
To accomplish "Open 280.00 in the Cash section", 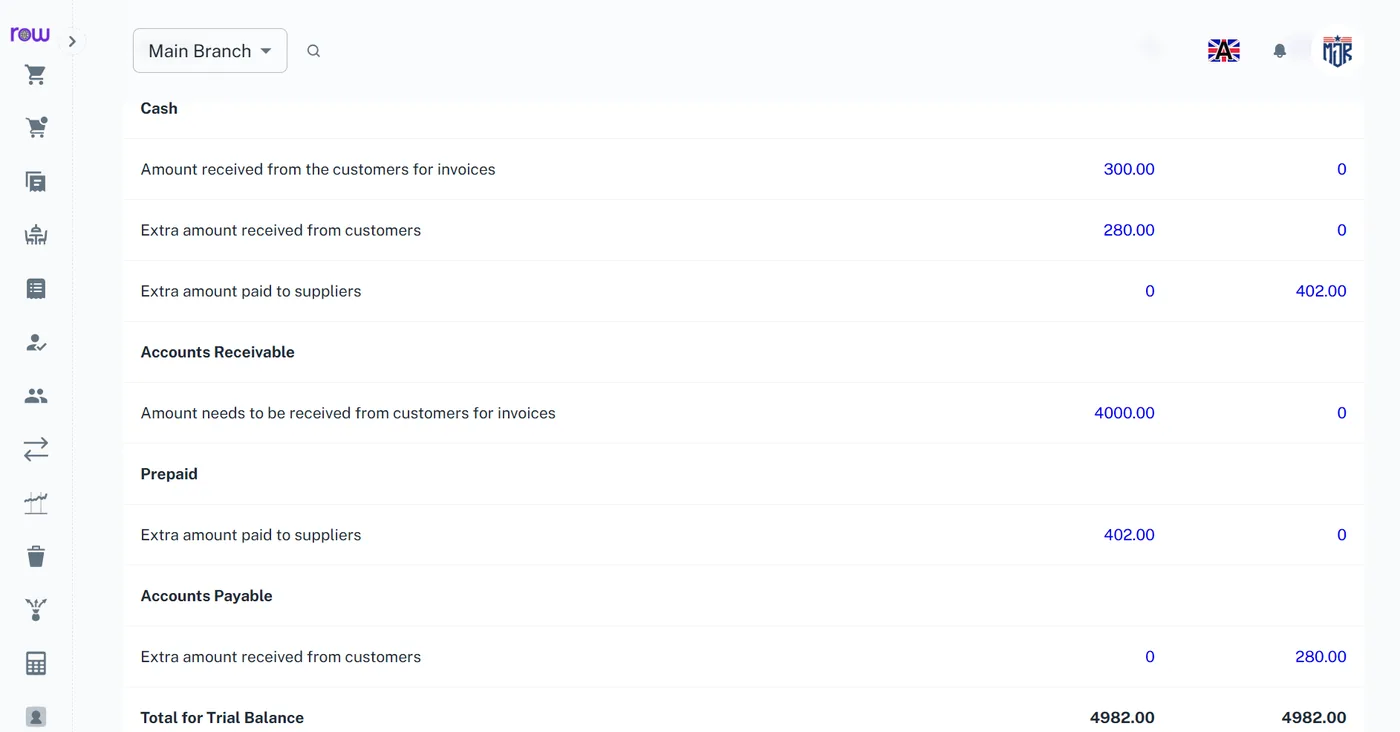I will (1129, 231).
